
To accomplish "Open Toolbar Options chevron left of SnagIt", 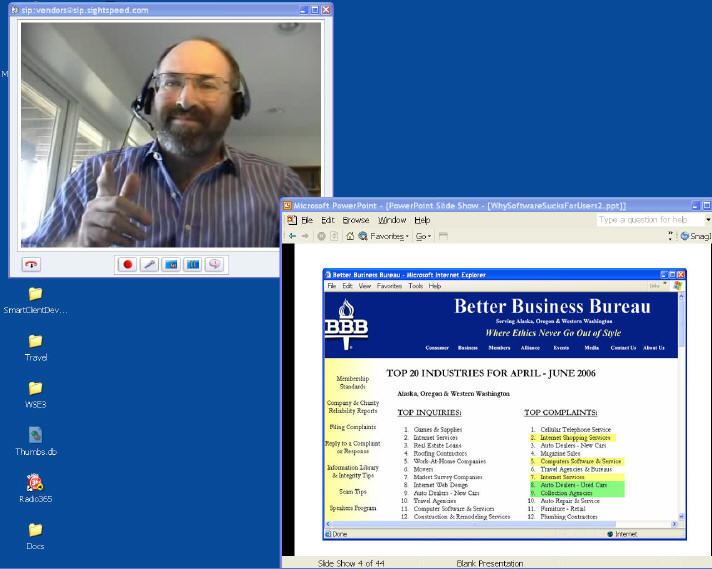I will [671, 236].
